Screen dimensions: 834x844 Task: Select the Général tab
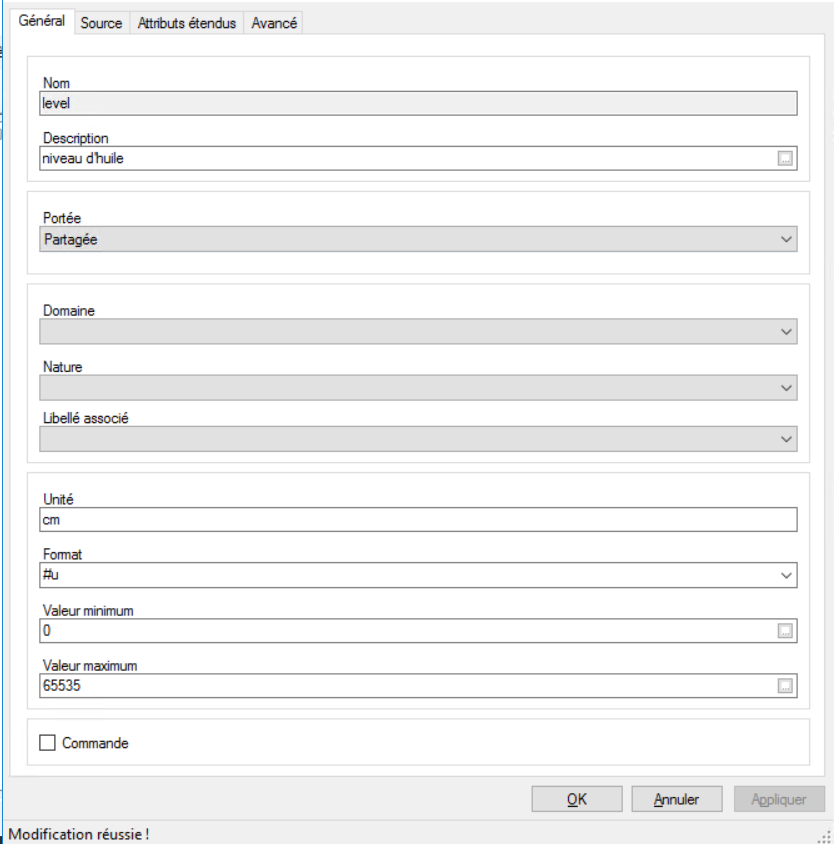pyautogui.click(x=42, y=21)
